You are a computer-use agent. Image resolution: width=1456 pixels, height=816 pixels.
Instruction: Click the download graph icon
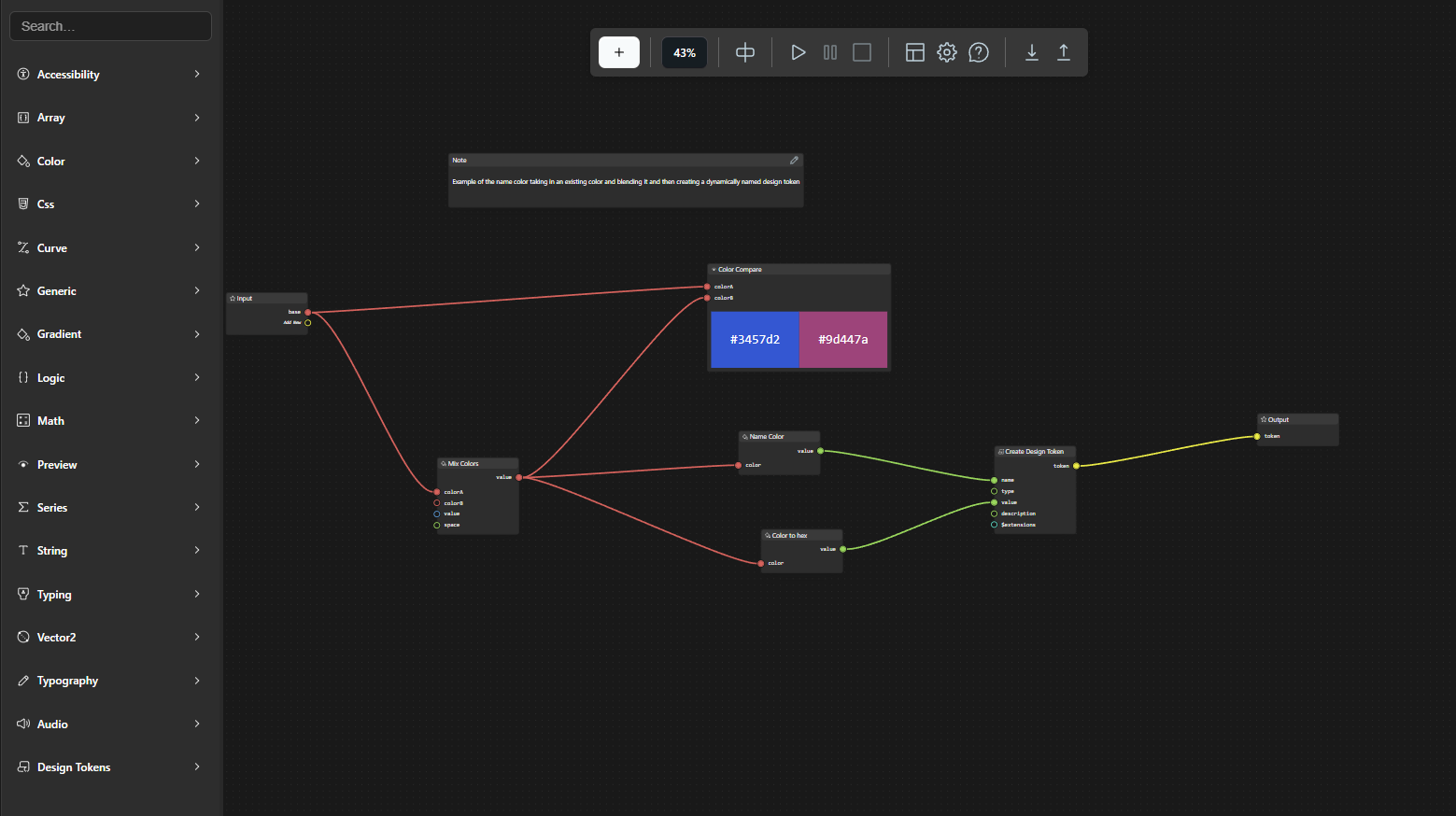coord(1031,53)
